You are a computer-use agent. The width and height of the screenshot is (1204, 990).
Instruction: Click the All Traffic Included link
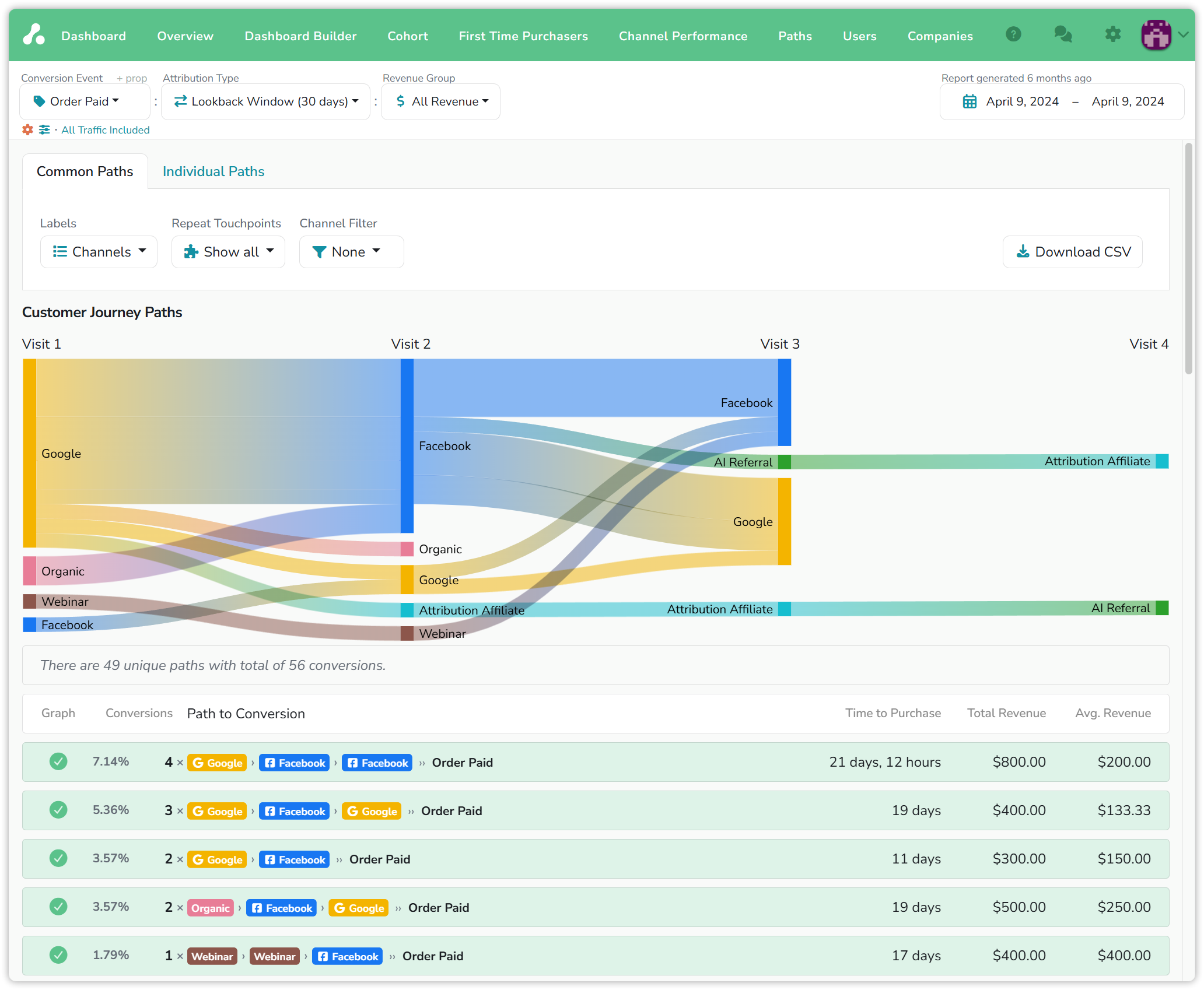(x=106, y=130)
